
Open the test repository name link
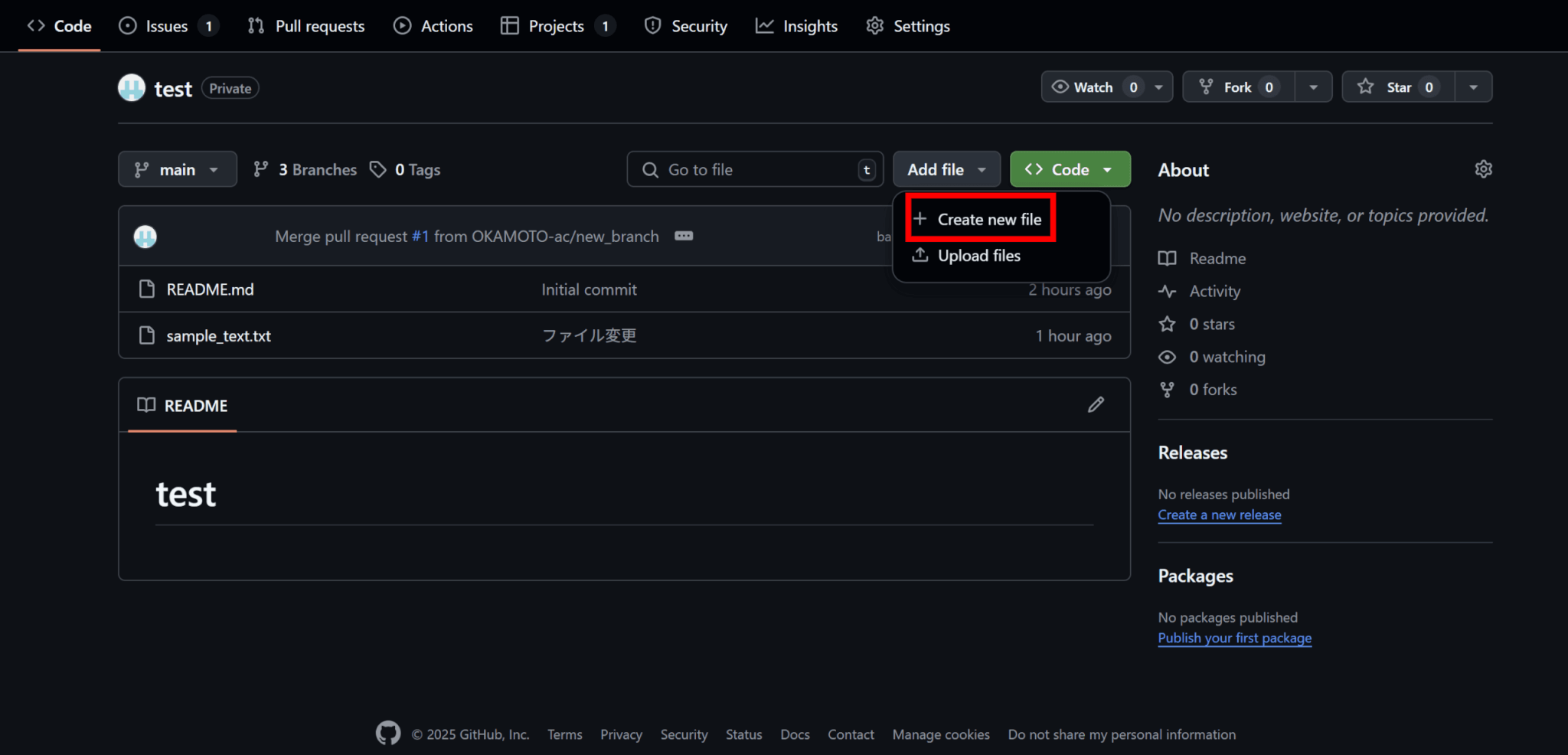pyautogui.click(x=173, y=89)
